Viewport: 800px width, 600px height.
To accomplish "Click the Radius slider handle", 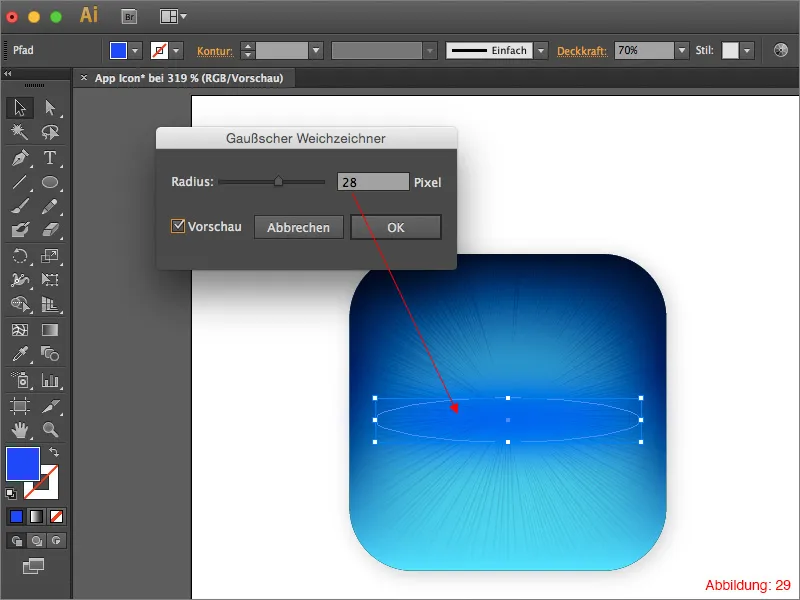I will 278,181.
